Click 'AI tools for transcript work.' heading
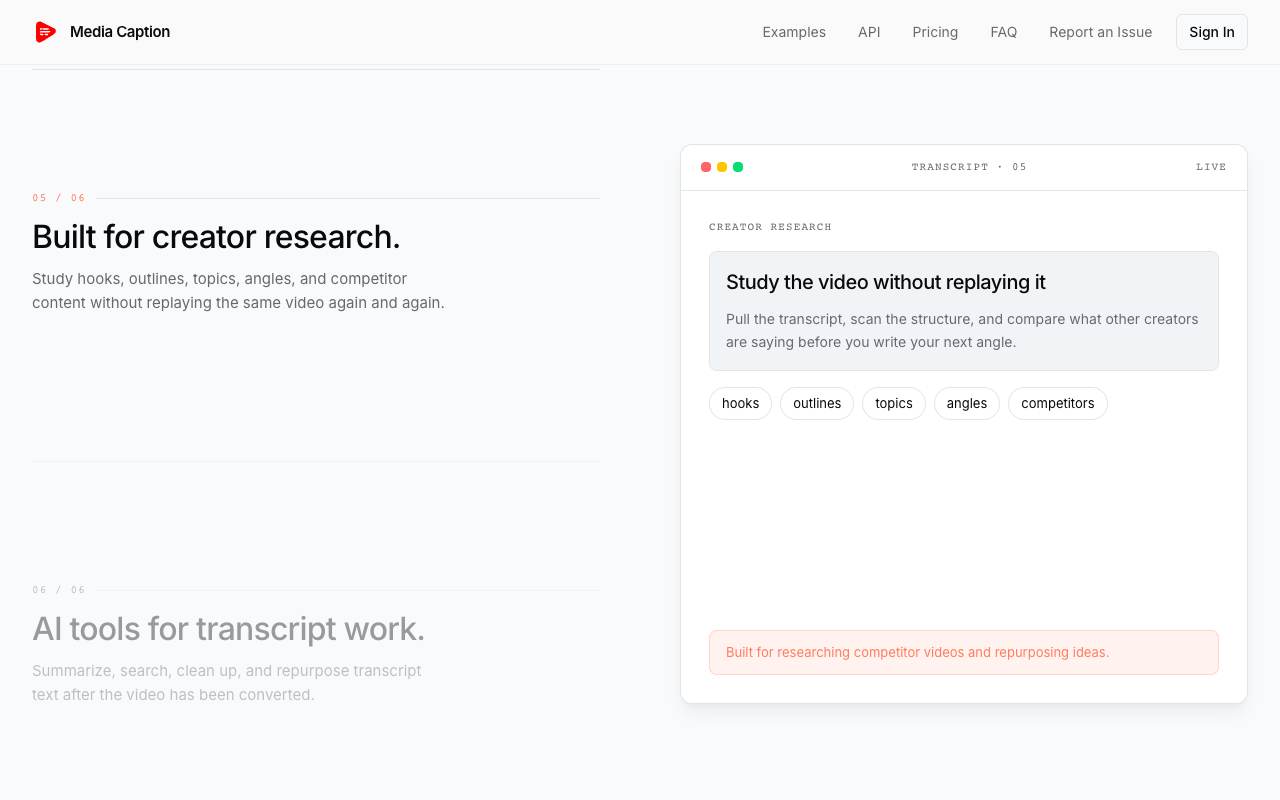The height and width of the screenshot is (800, 1280). click(x=228, y=629)
